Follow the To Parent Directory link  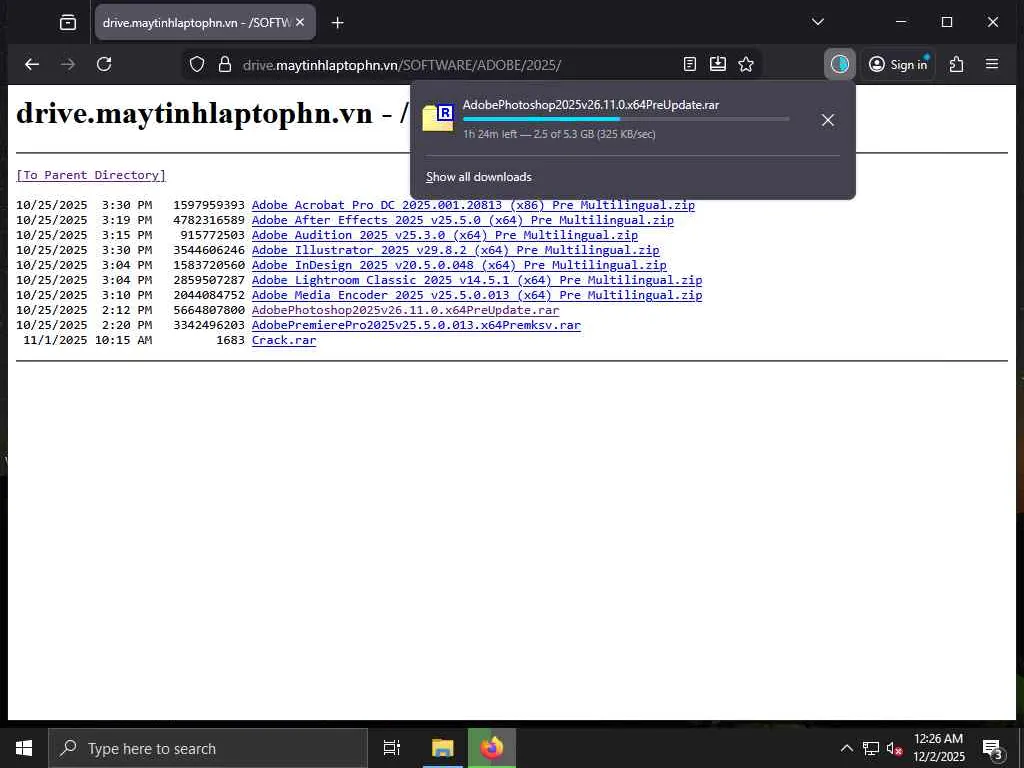[x=91, y=175]
